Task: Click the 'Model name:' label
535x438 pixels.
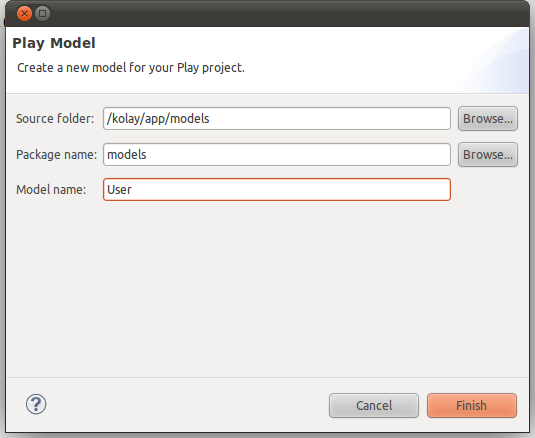Action: (x=51, y=190)
